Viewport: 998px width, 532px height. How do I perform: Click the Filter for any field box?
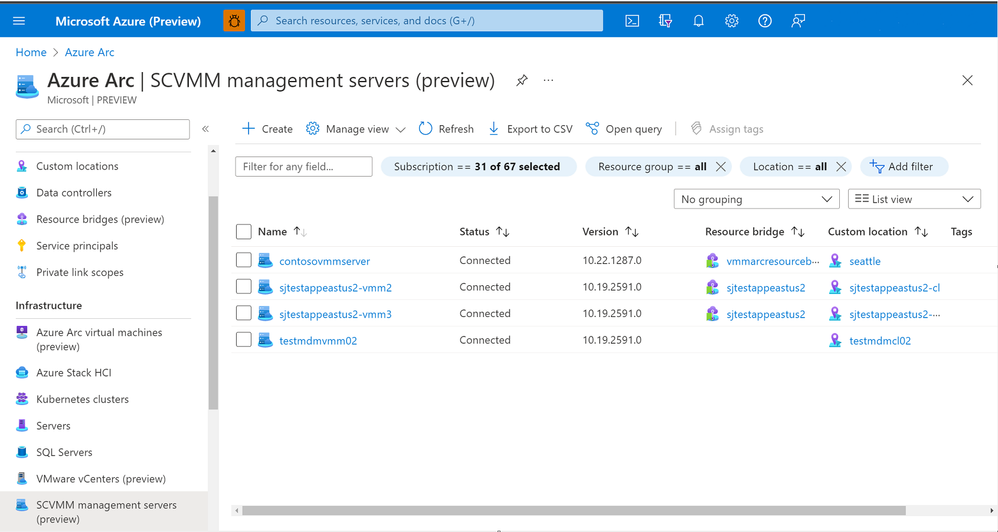304,167
